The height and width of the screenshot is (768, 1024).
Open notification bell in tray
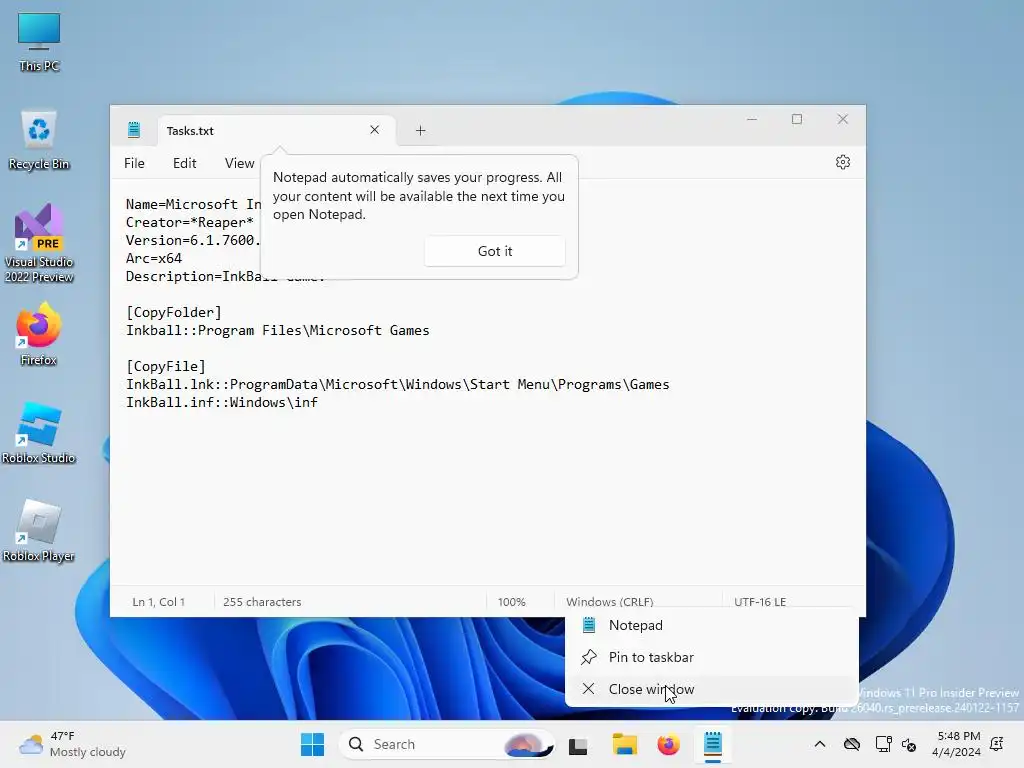coord(997,744)
